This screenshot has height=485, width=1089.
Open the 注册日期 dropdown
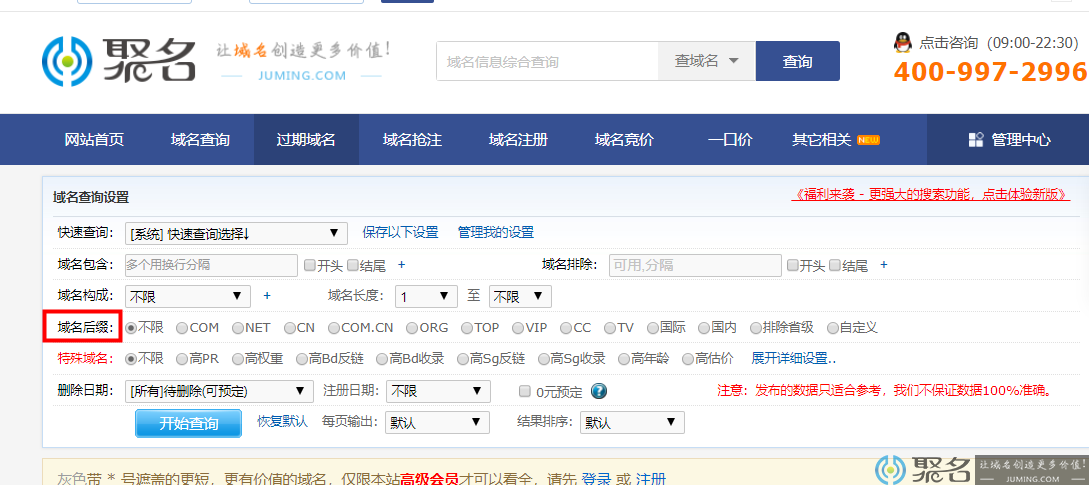click(x=438, y=391)
